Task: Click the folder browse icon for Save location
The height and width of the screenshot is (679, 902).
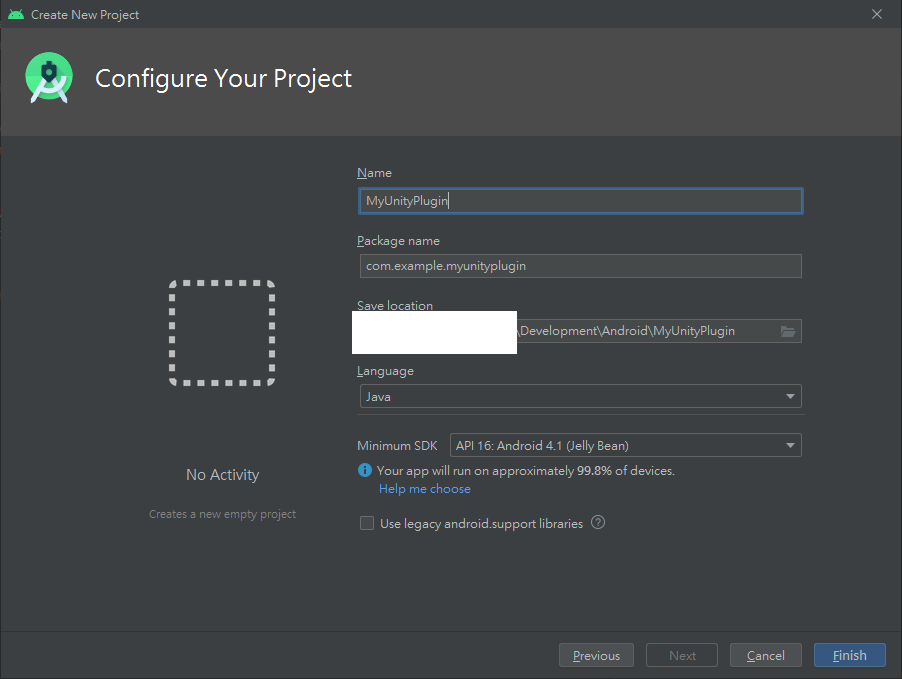Action: (x=788, y=331)
